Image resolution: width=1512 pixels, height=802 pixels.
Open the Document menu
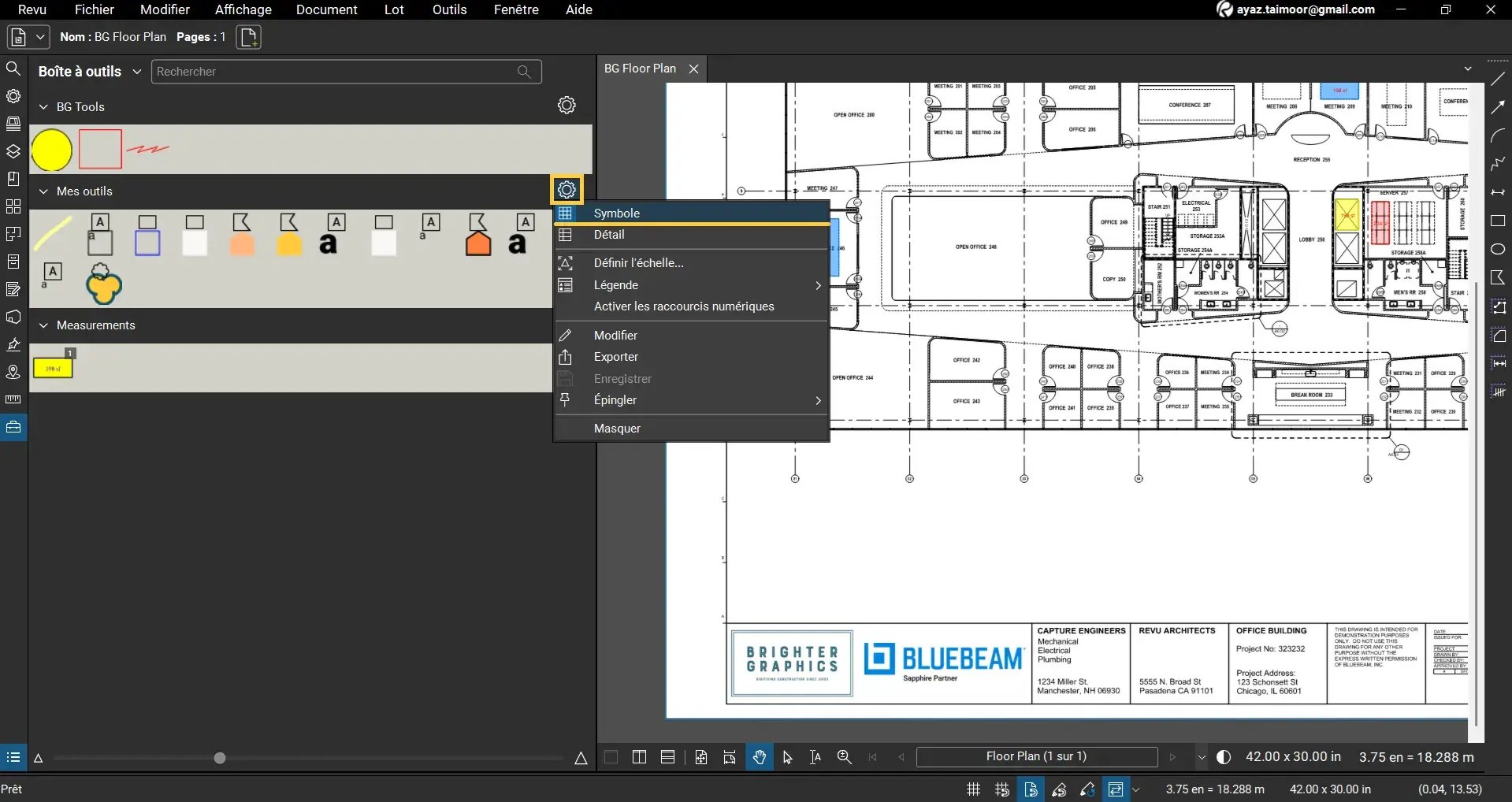(x=327, y=9)
